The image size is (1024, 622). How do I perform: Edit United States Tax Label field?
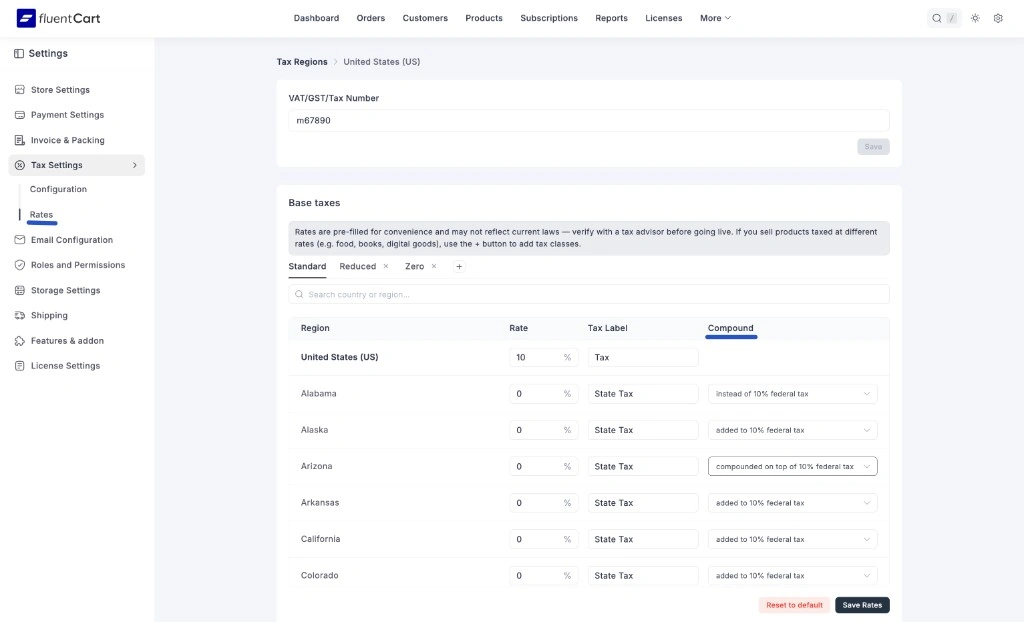click(643, 357)
